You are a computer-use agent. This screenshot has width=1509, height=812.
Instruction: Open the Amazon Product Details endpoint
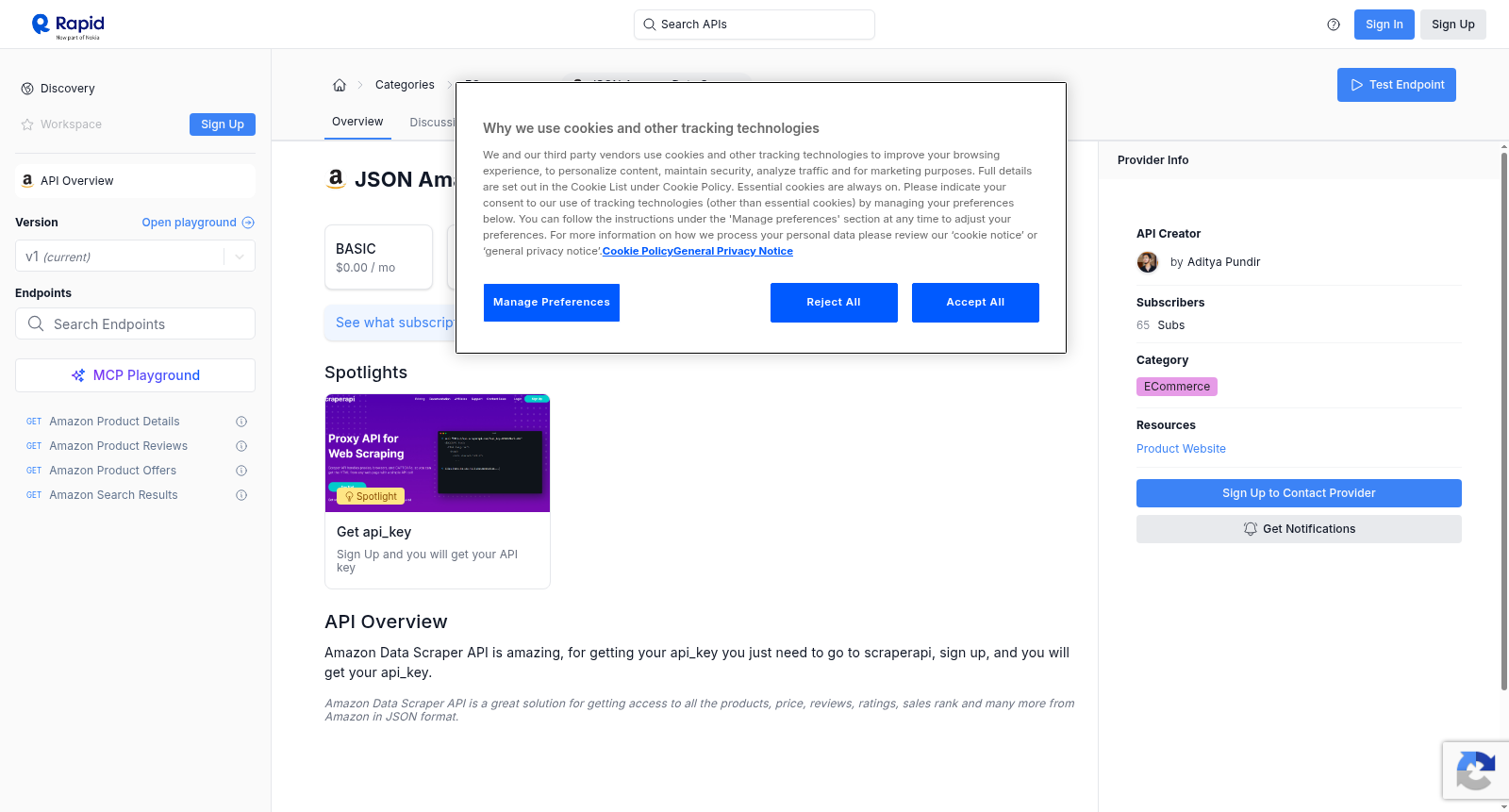coord(114,422)
